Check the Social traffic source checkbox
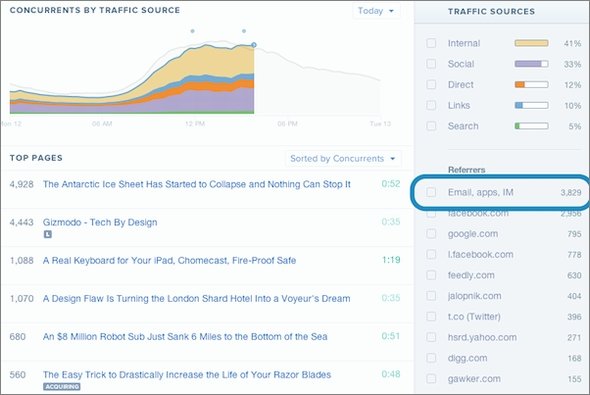590x395 pixels. (x=431, y=64)
